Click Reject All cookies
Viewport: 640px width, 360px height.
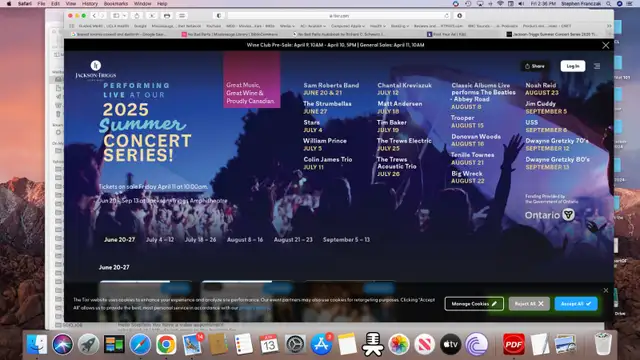tap(529, 304)
